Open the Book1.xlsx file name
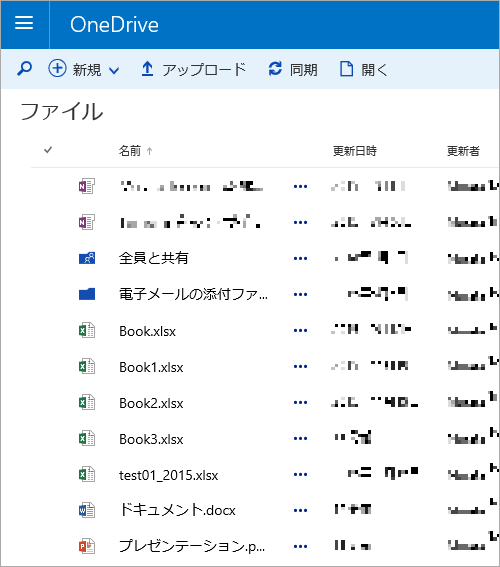 point(151,367)
